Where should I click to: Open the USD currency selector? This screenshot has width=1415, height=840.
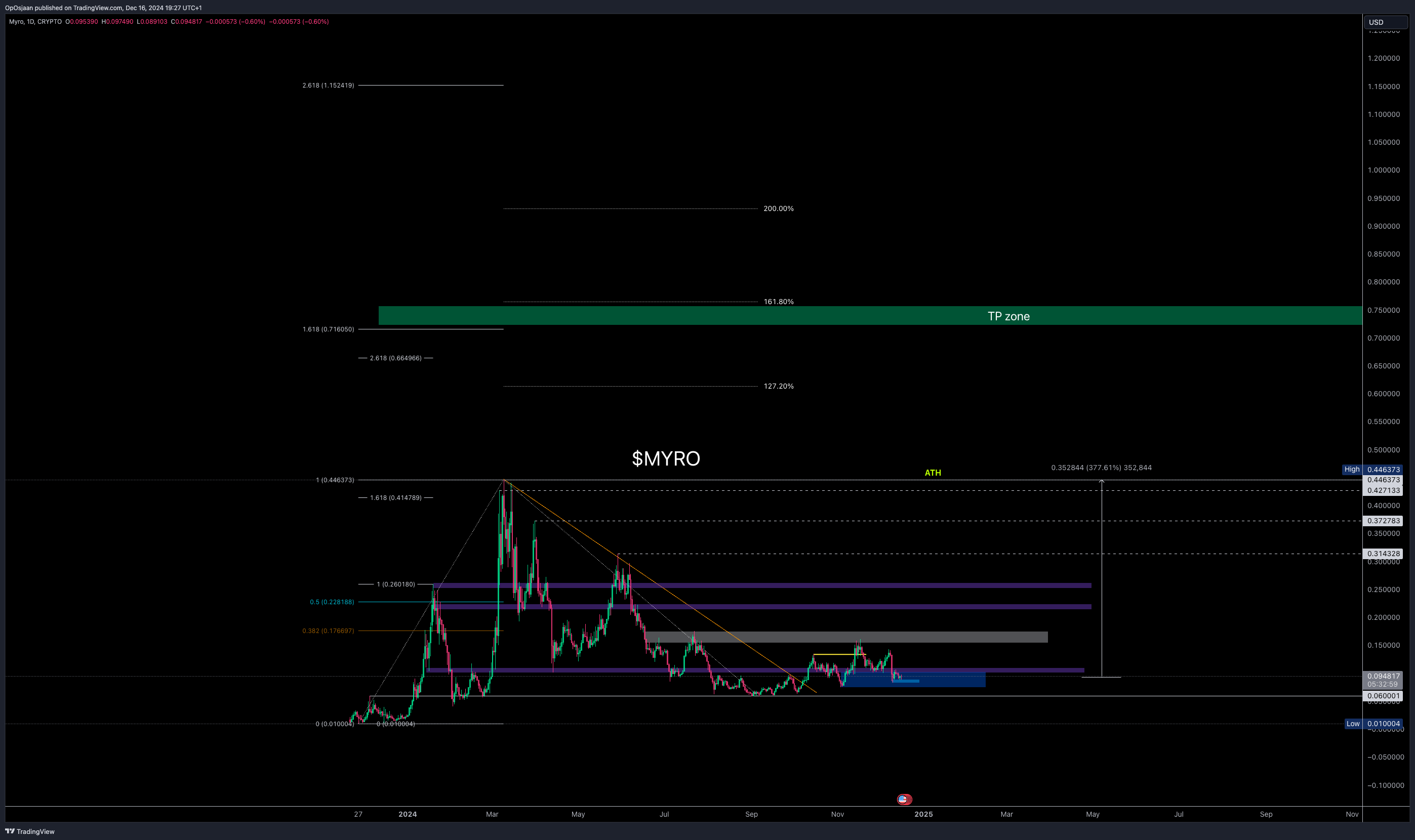point(1385,22)
